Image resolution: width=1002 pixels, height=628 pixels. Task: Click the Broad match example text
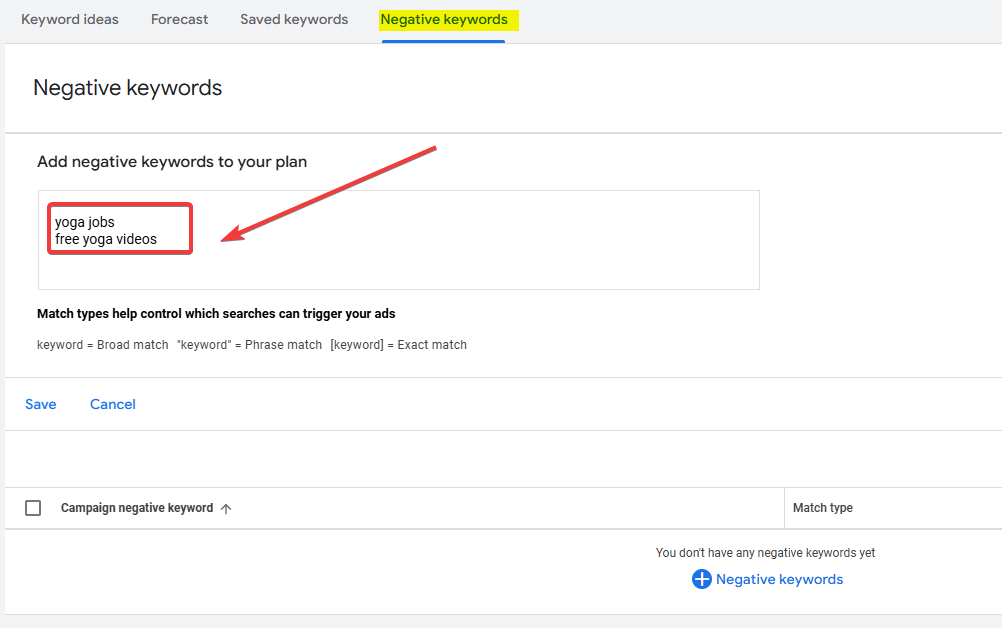[x=99, y=344]
